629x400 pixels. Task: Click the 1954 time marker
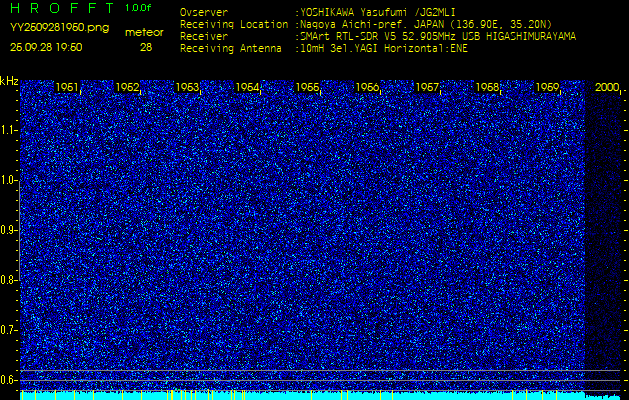coord(247,87)
